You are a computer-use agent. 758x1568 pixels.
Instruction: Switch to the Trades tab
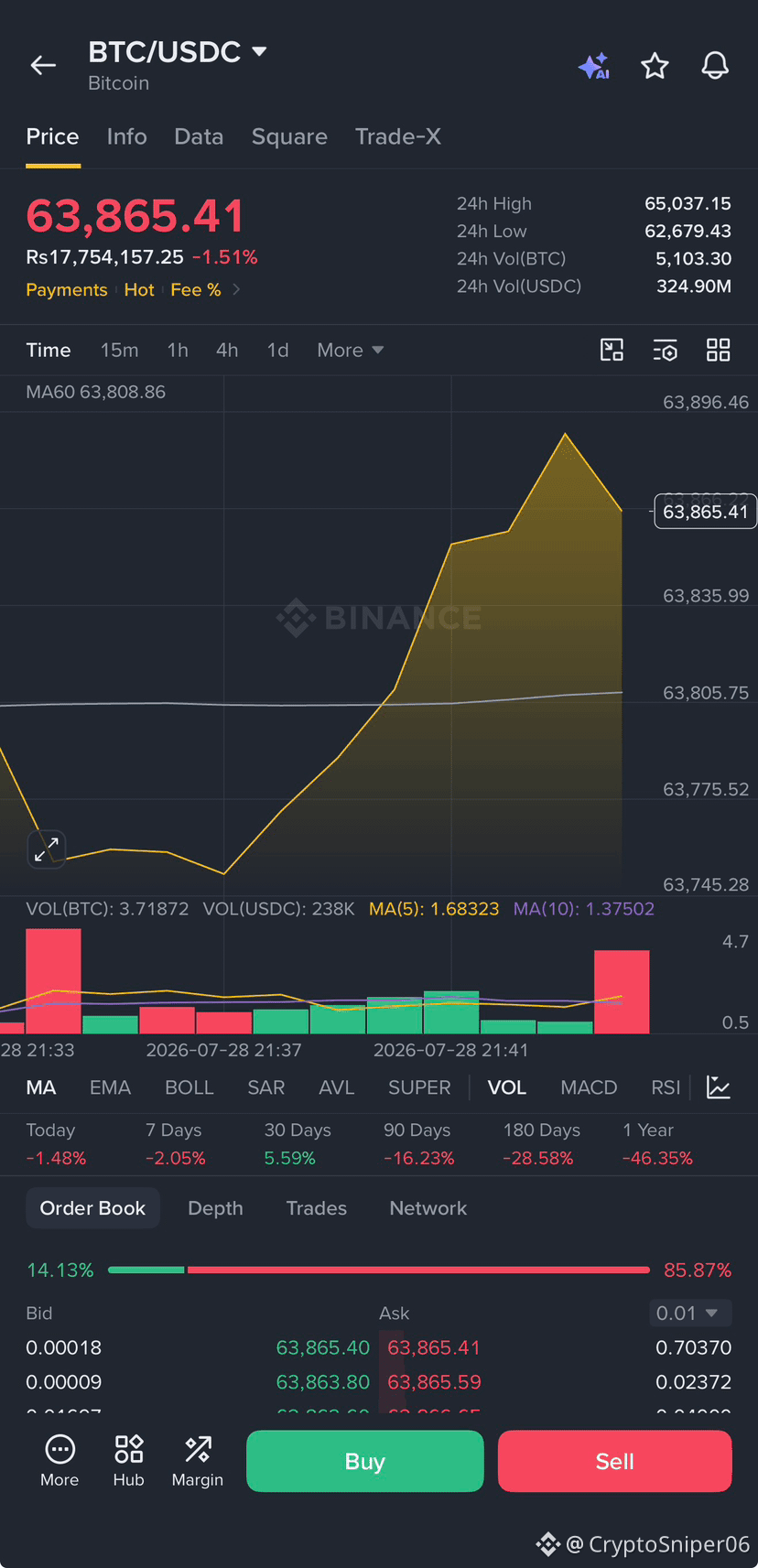pos(317,1208)
